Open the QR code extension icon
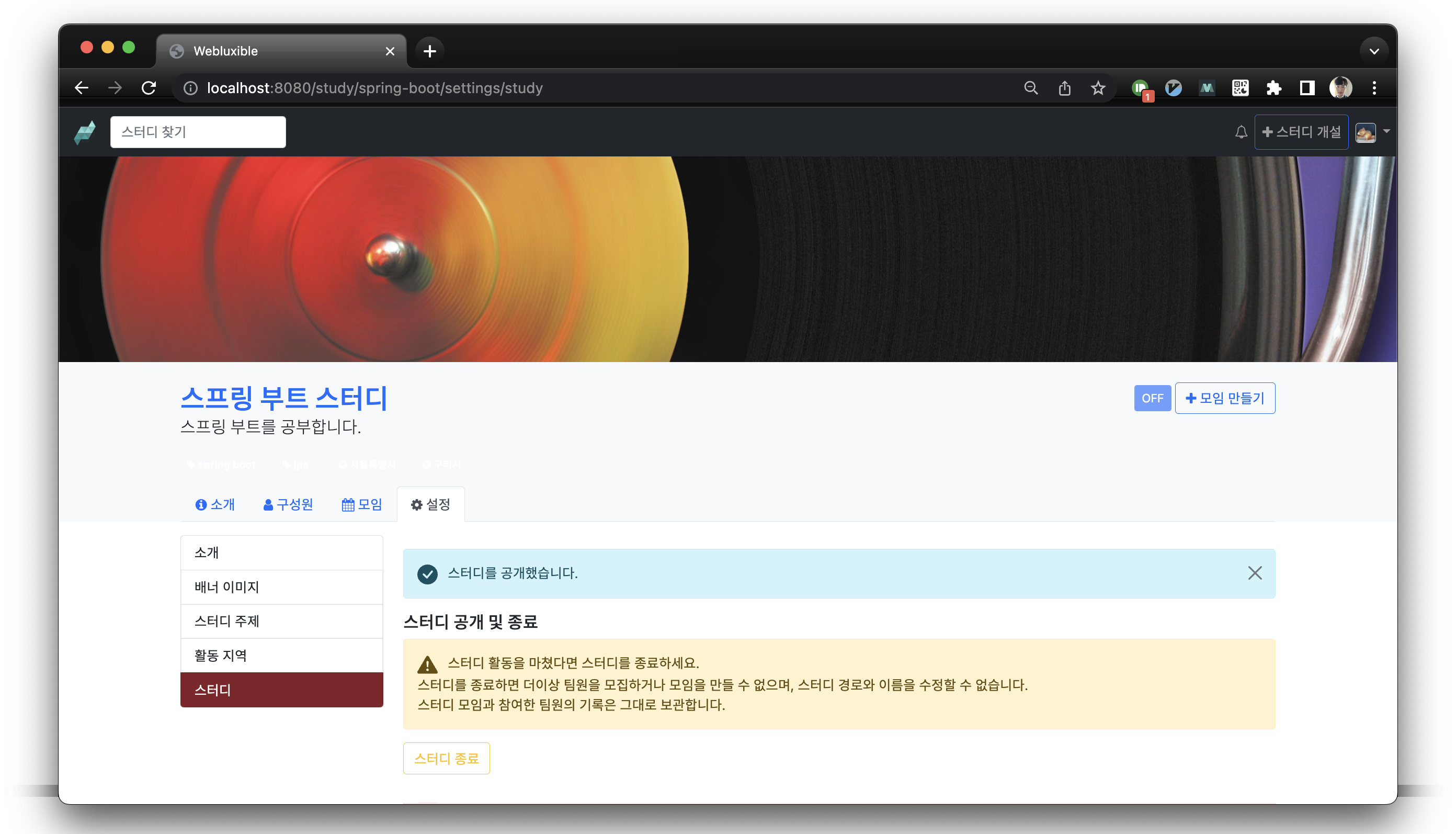 pos(1240,88)
